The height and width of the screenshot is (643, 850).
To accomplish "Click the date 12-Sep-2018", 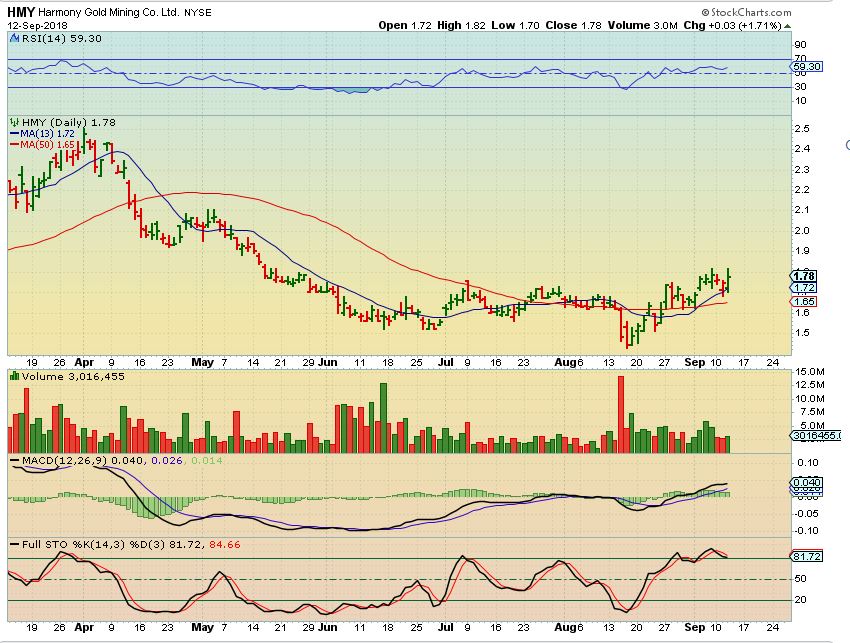I will coord(37,25).
